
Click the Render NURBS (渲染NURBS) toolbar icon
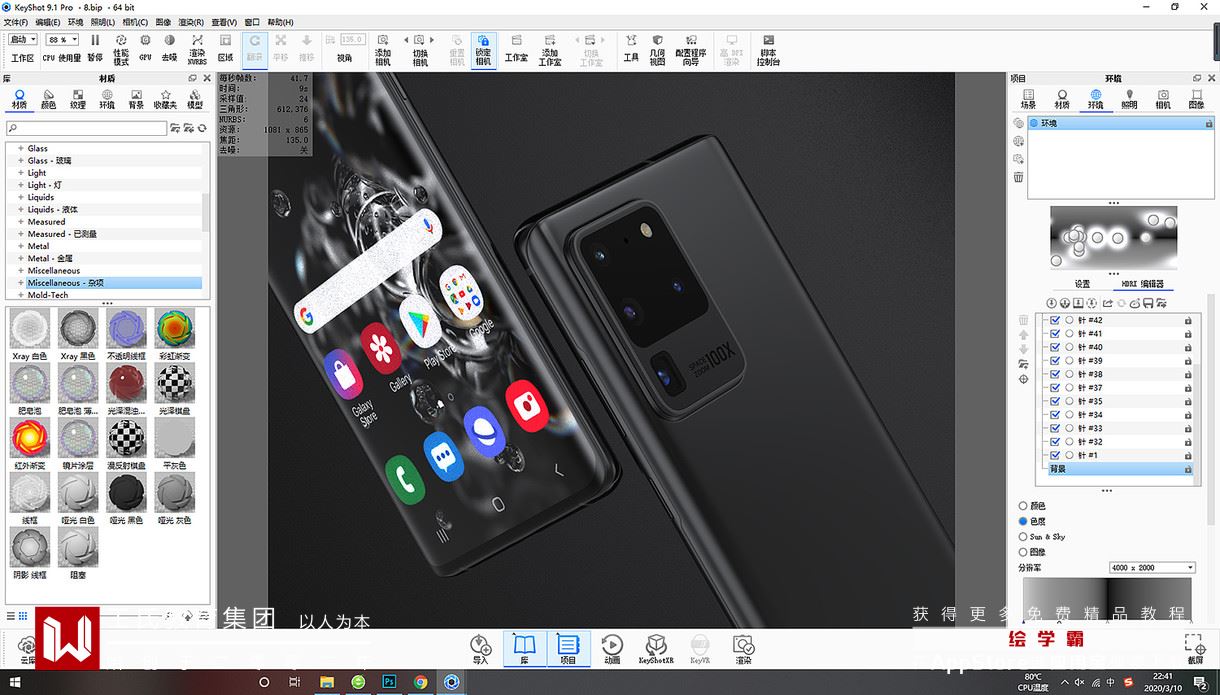pos(197,50)
